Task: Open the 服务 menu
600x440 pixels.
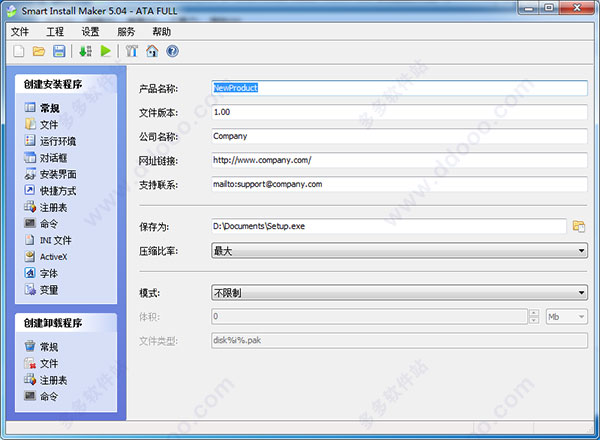Action: point(126,32)
